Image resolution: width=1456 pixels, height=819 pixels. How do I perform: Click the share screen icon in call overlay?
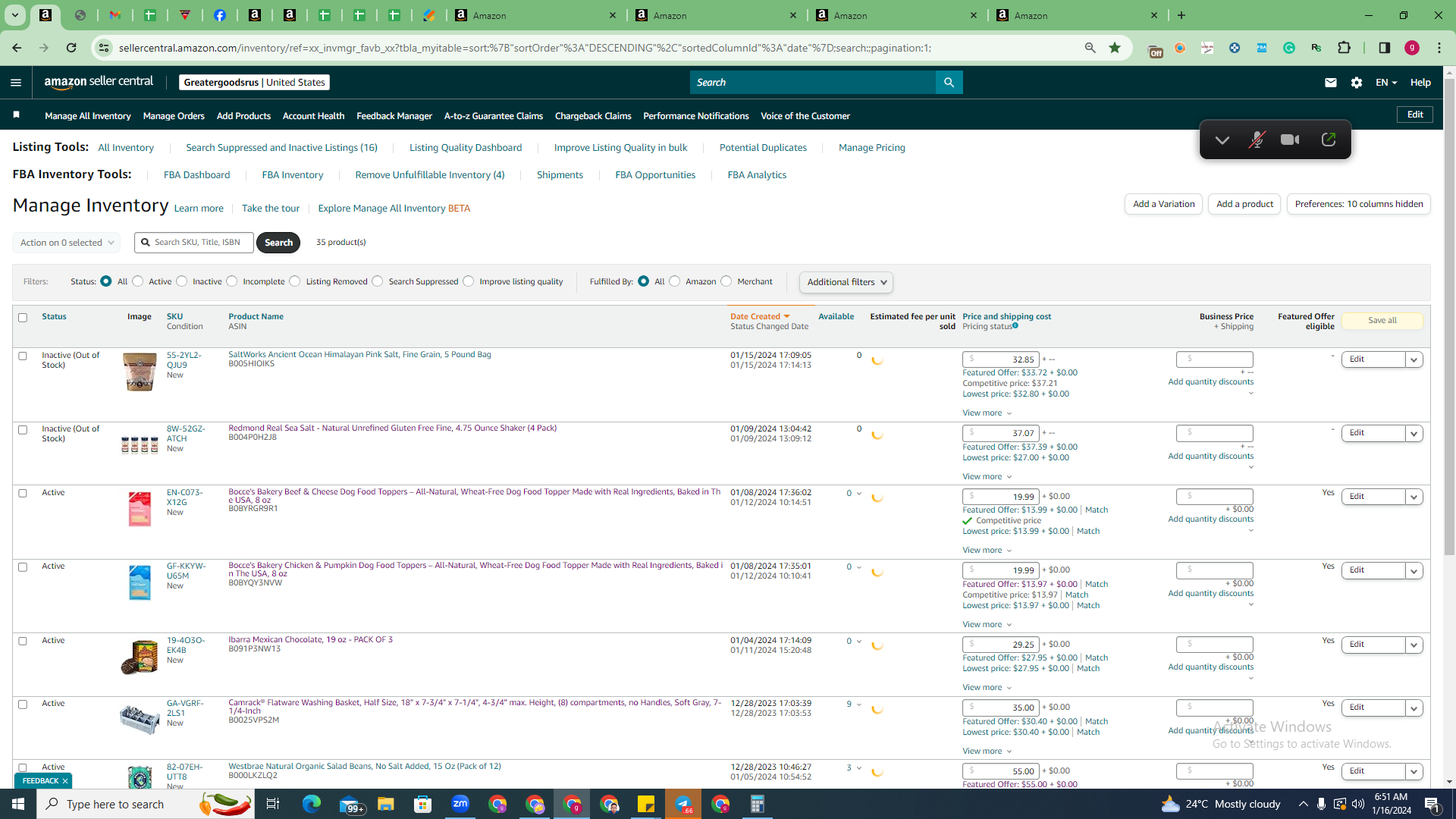(x=1329, y=140)
